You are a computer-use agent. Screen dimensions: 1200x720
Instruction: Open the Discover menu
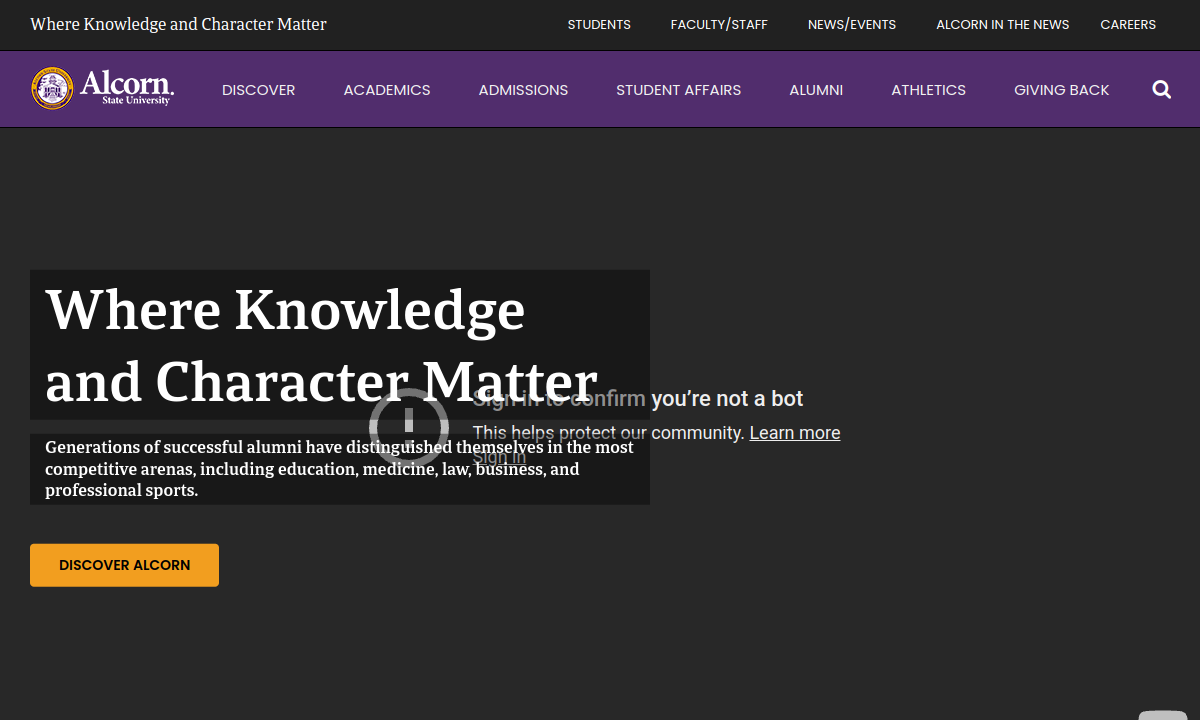tap(258, 90)
